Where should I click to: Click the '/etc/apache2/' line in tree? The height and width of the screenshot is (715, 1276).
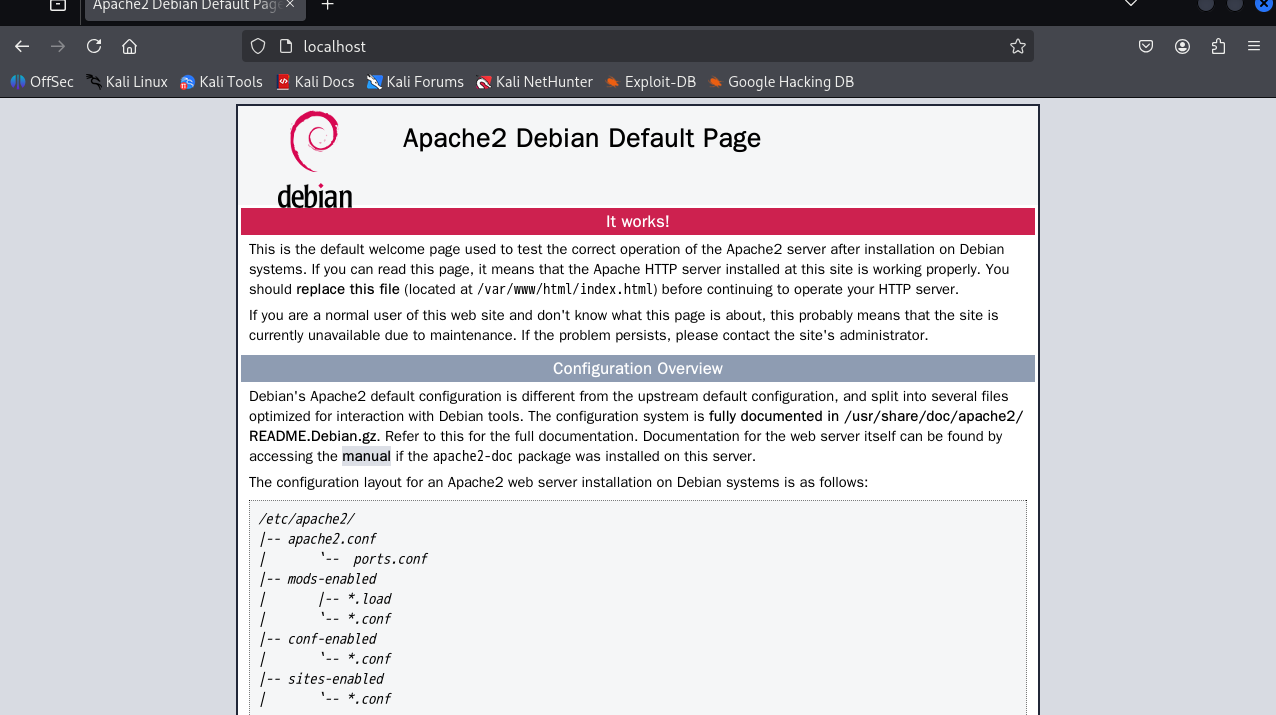306,519
